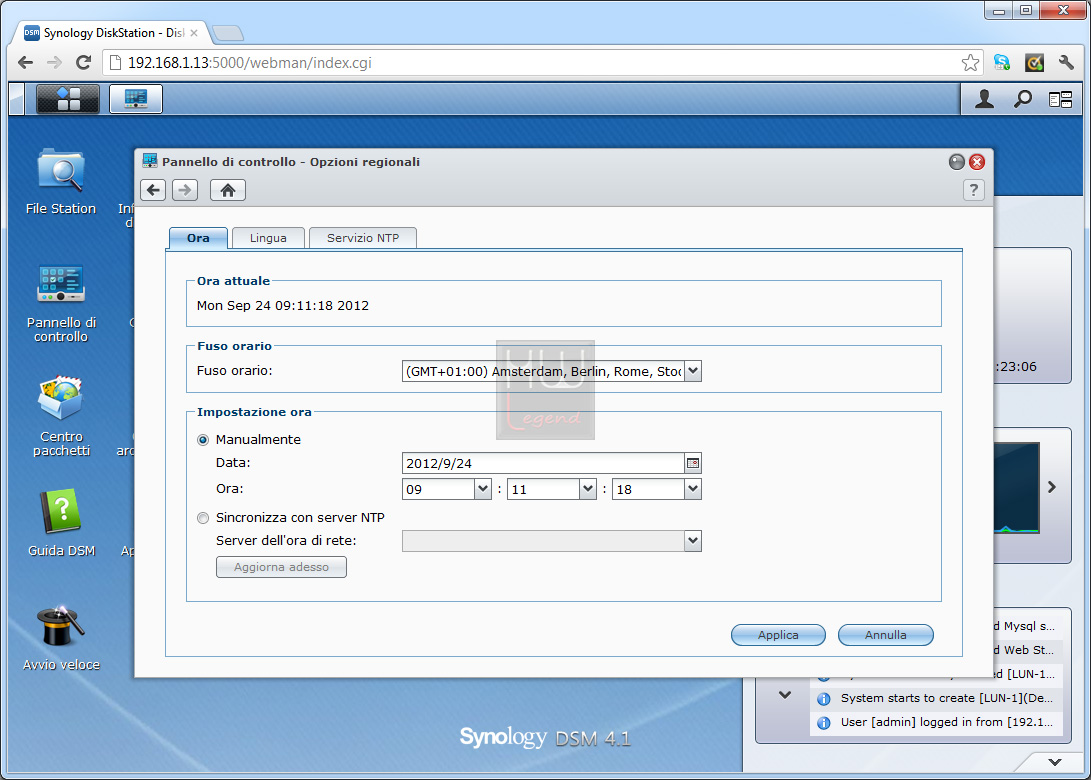Select Sincronizza con server NTP option
This screenshot has width=1091, height=780.
coord(203,518)
